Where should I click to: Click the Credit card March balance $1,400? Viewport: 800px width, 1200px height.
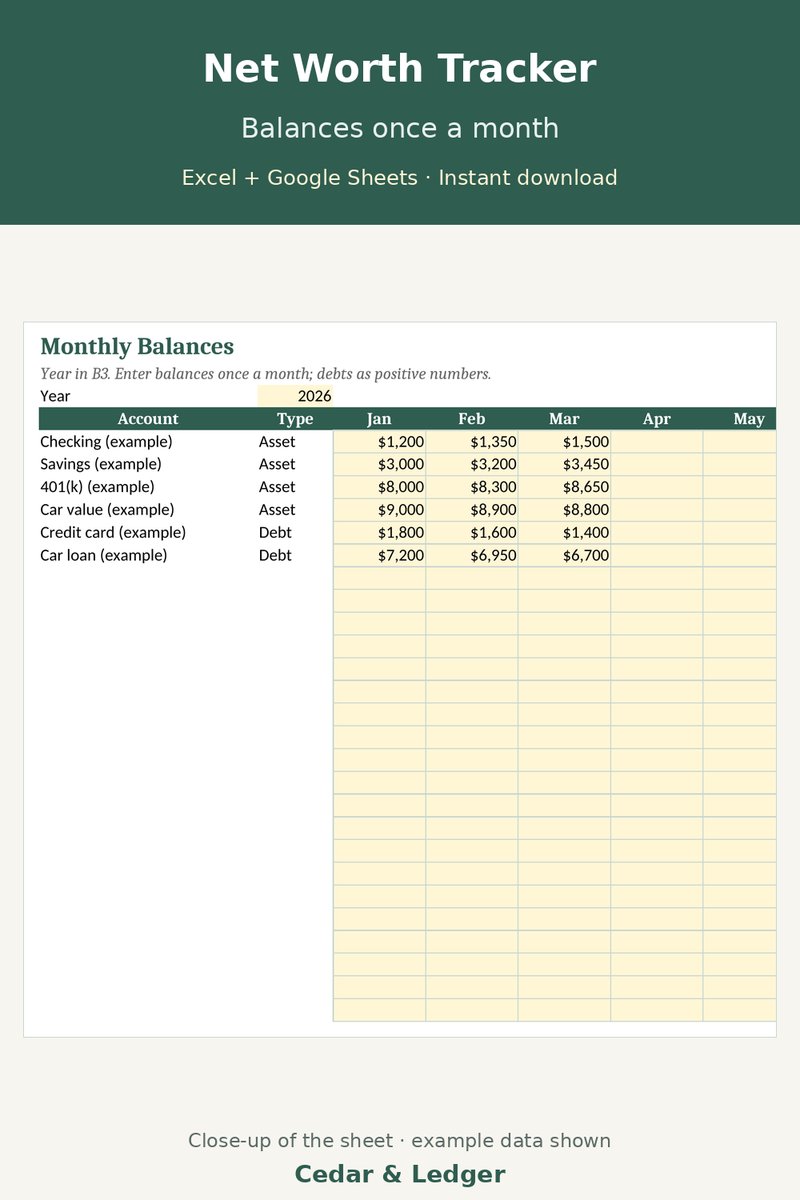pyautogui.click(x=564, y=532)
